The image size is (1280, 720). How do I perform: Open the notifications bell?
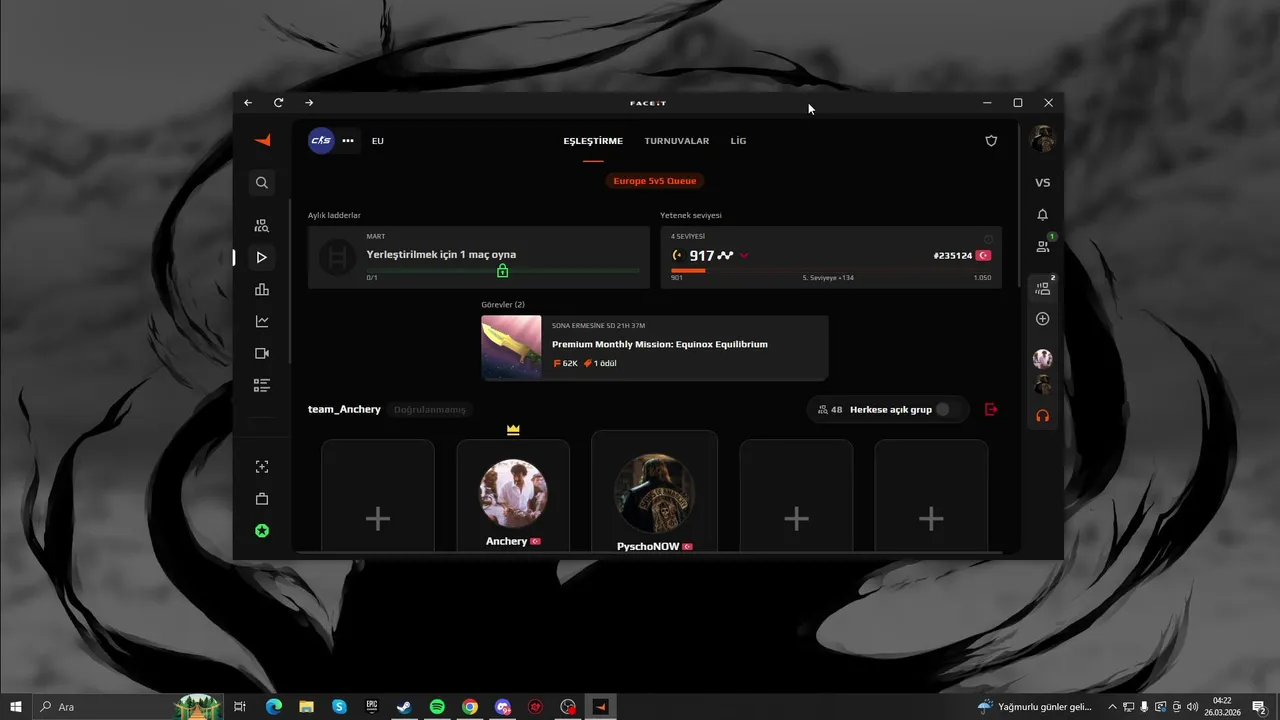(x=1043, y=215)
